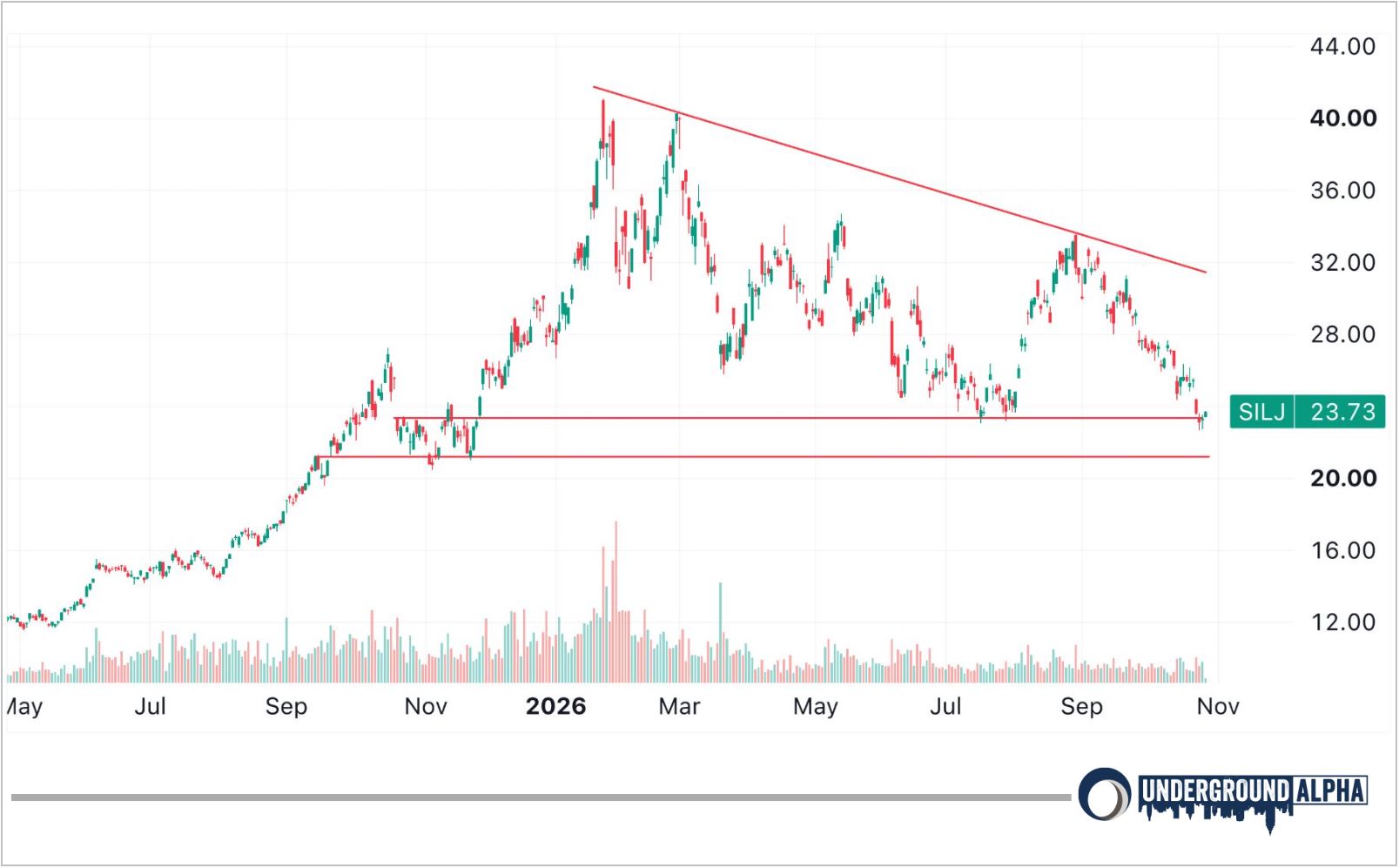
Task: Click the 12.00 price axis label
Action: 1342,622
